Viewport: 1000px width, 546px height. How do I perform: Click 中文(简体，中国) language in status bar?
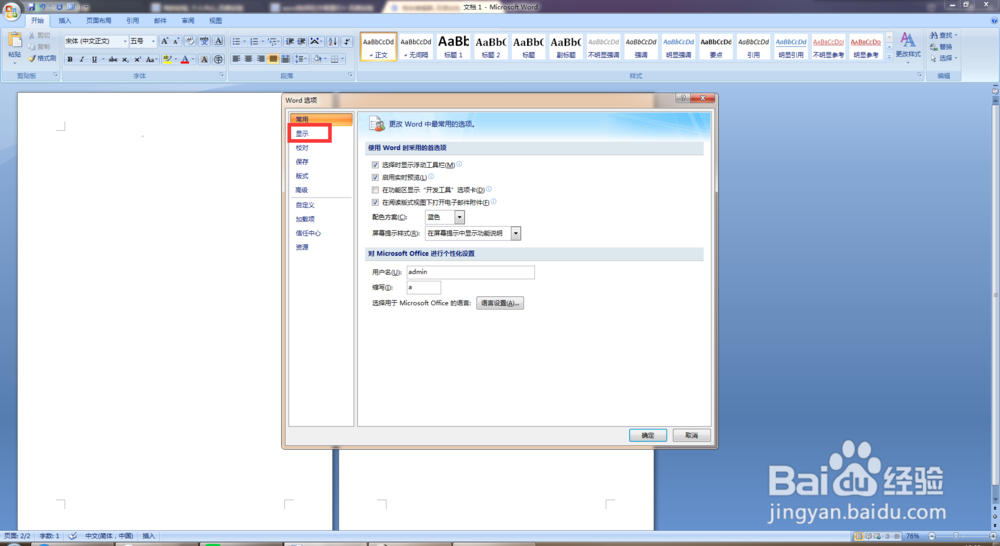tap(109, 536)
